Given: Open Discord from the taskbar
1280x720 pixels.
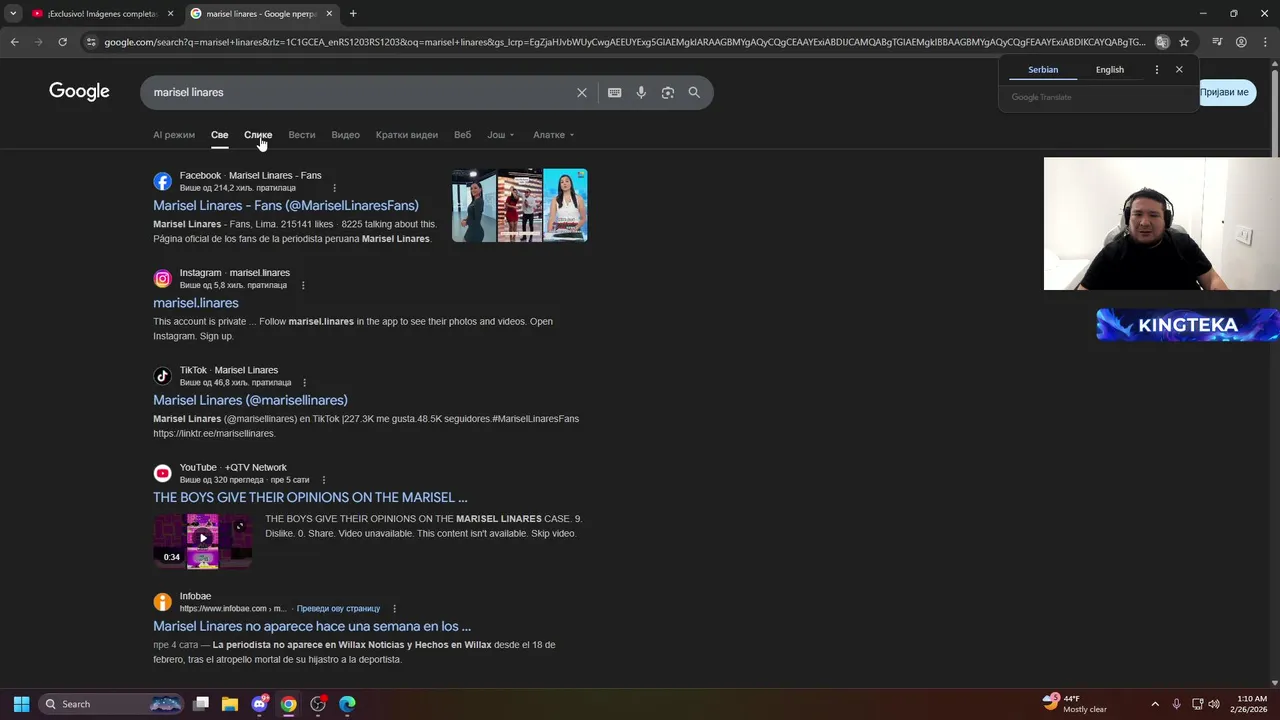Looking at the screenshot, I should click(x=260, y=704).
